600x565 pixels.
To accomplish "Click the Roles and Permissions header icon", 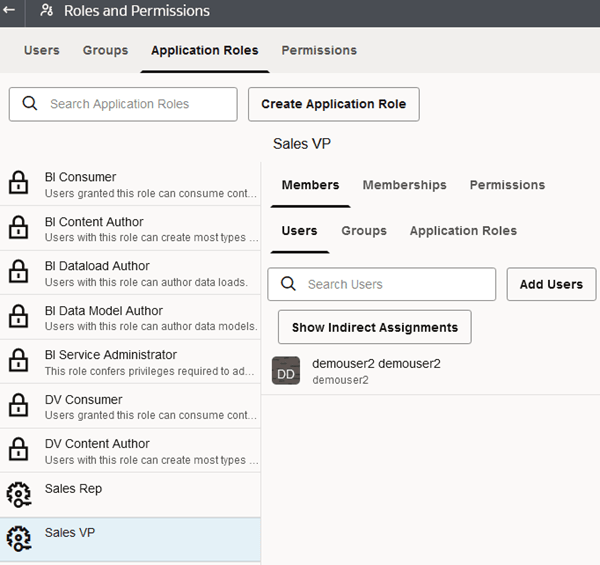I will pos(47,11).
